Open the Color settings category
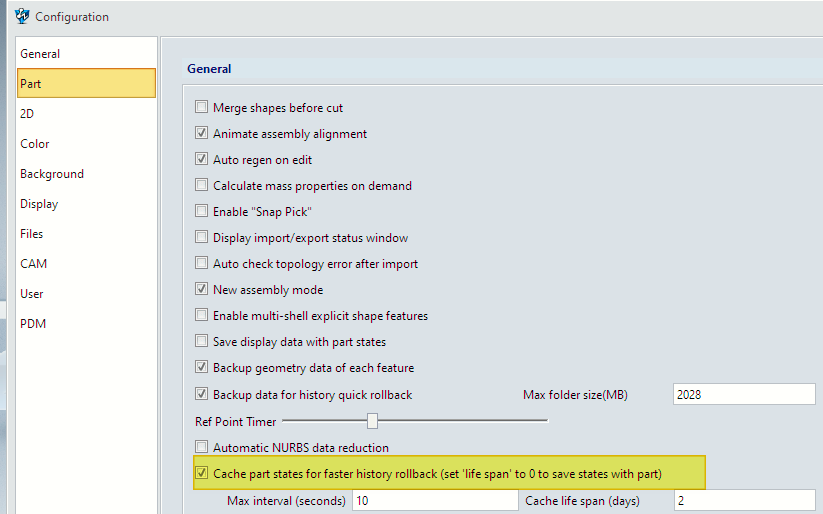Screen dimensions: 823x514 tap(35, 143)
